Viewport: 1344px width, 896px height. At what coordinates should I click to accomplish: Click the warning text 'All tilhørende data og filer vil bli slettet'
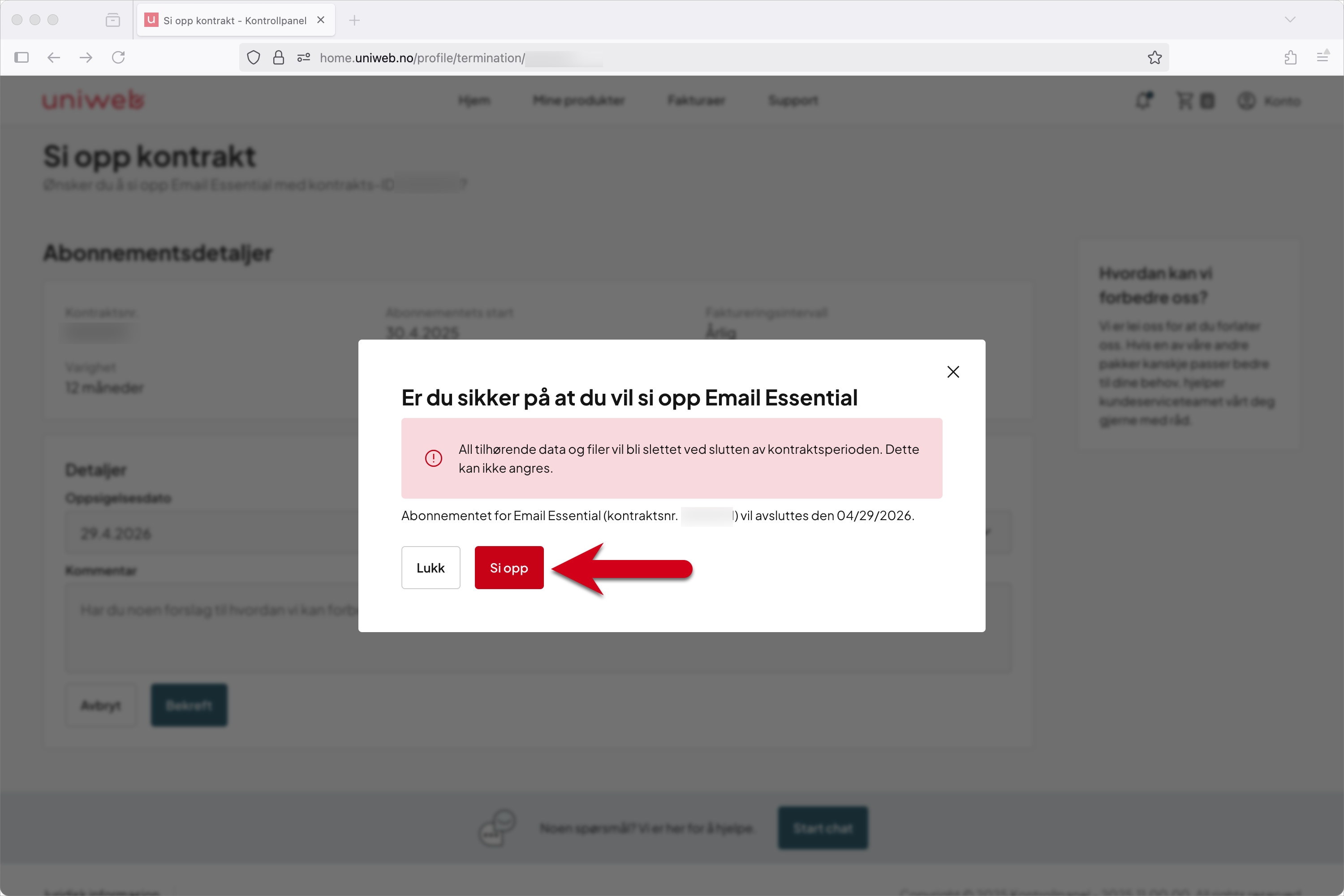coord(582,449)
